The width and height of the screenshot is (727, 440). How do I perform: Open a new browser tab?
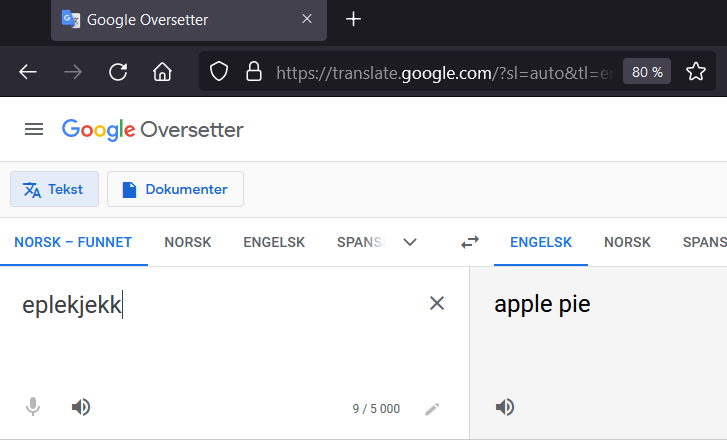(x=353, y=19)
